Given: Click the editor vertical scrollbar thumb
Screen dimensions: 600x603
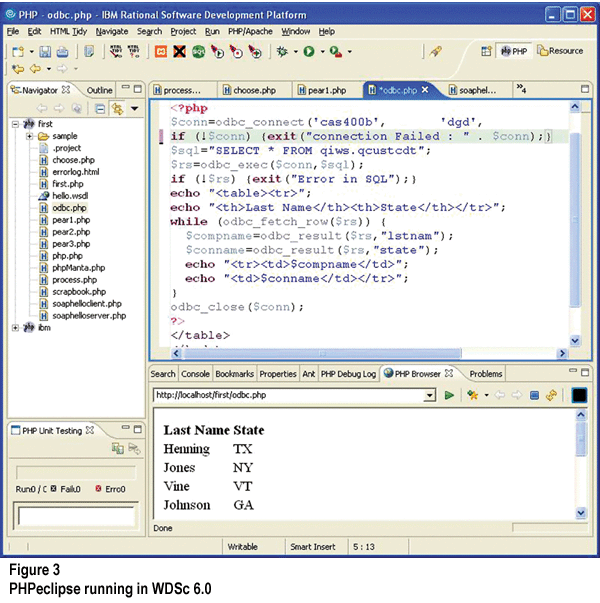Looking at the screenshot, I should (x=575, y=219).
